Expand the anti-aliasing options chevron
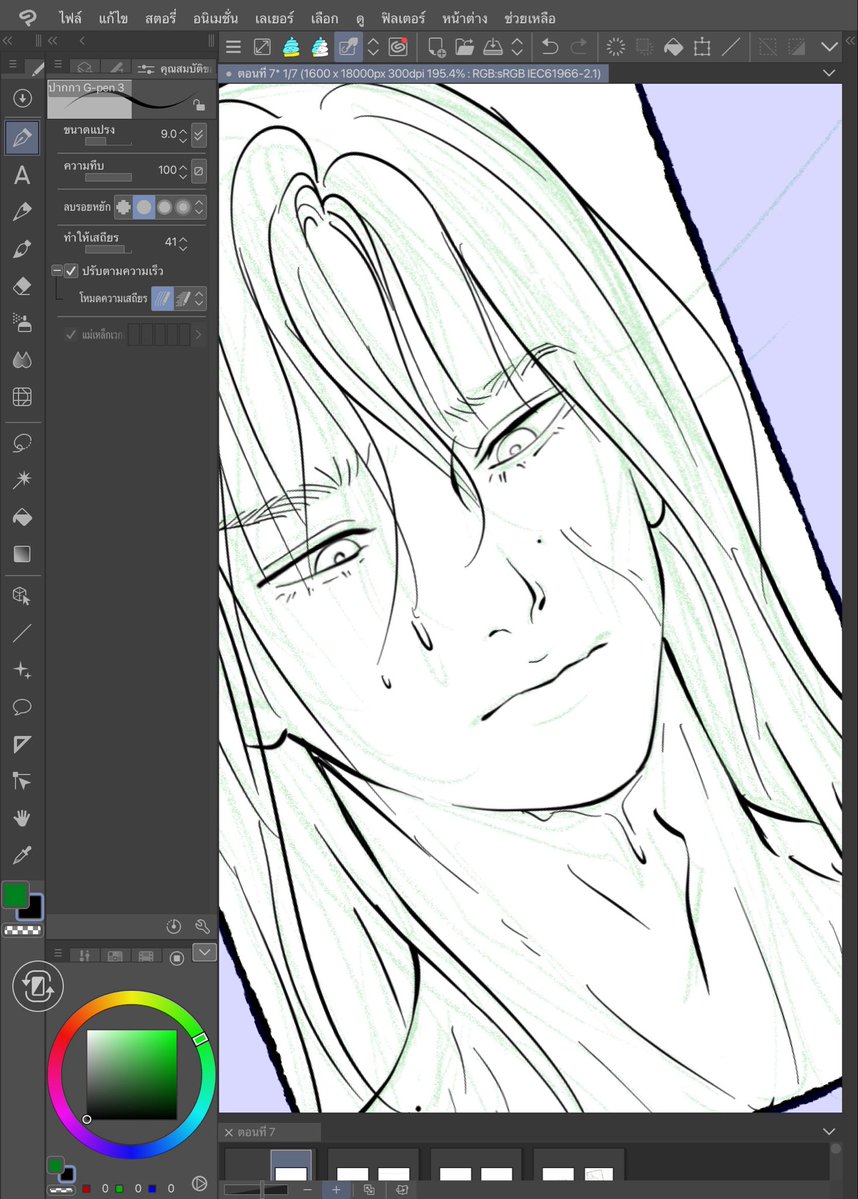 click(x=200, y=206)
